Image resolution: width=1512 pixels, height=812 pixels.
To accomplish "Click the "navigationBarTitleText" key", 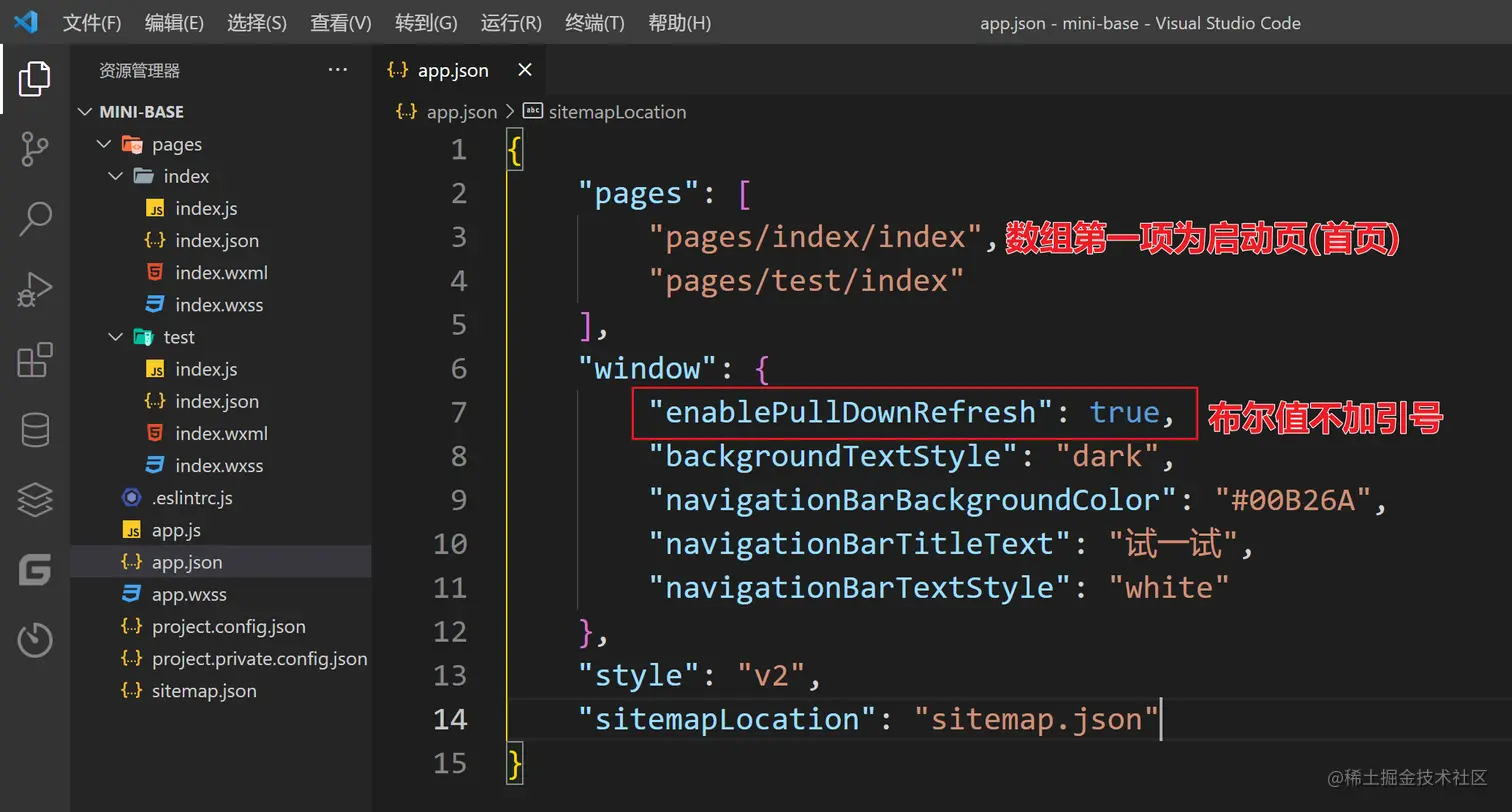I will coord(859,545).
